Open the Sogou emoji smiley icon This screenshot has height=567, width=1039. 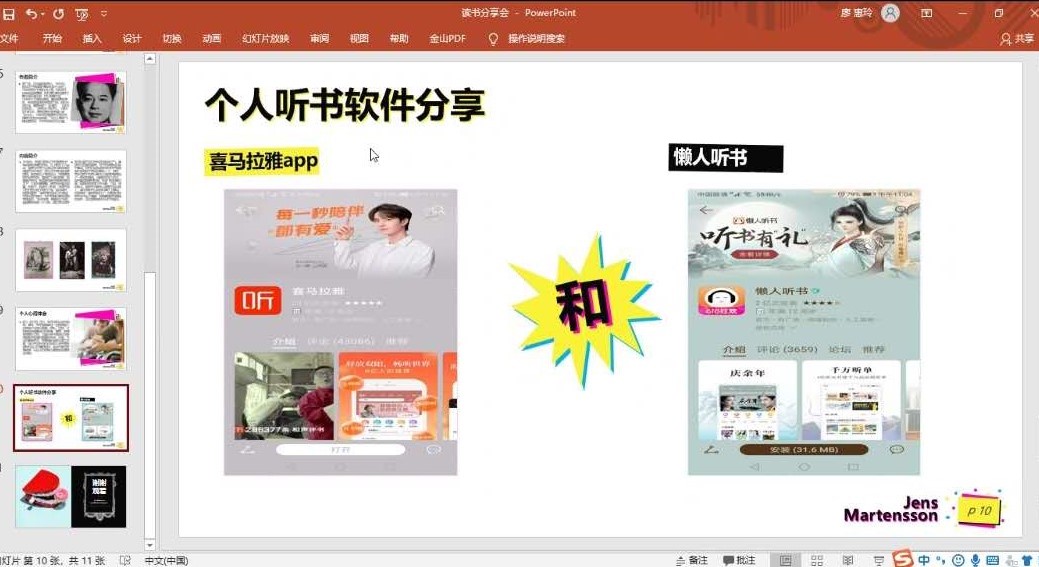point(958,560)
